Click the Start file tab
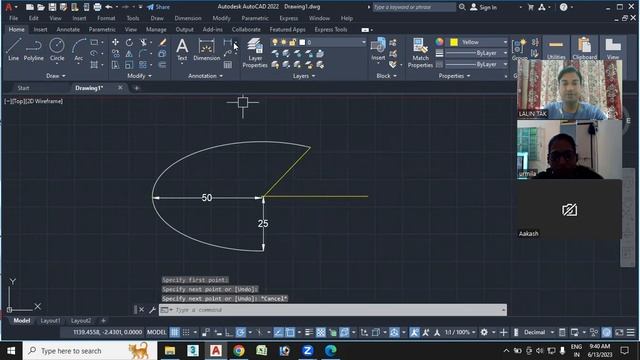Viewport: 640px width, 360px height. pos(23,88)
